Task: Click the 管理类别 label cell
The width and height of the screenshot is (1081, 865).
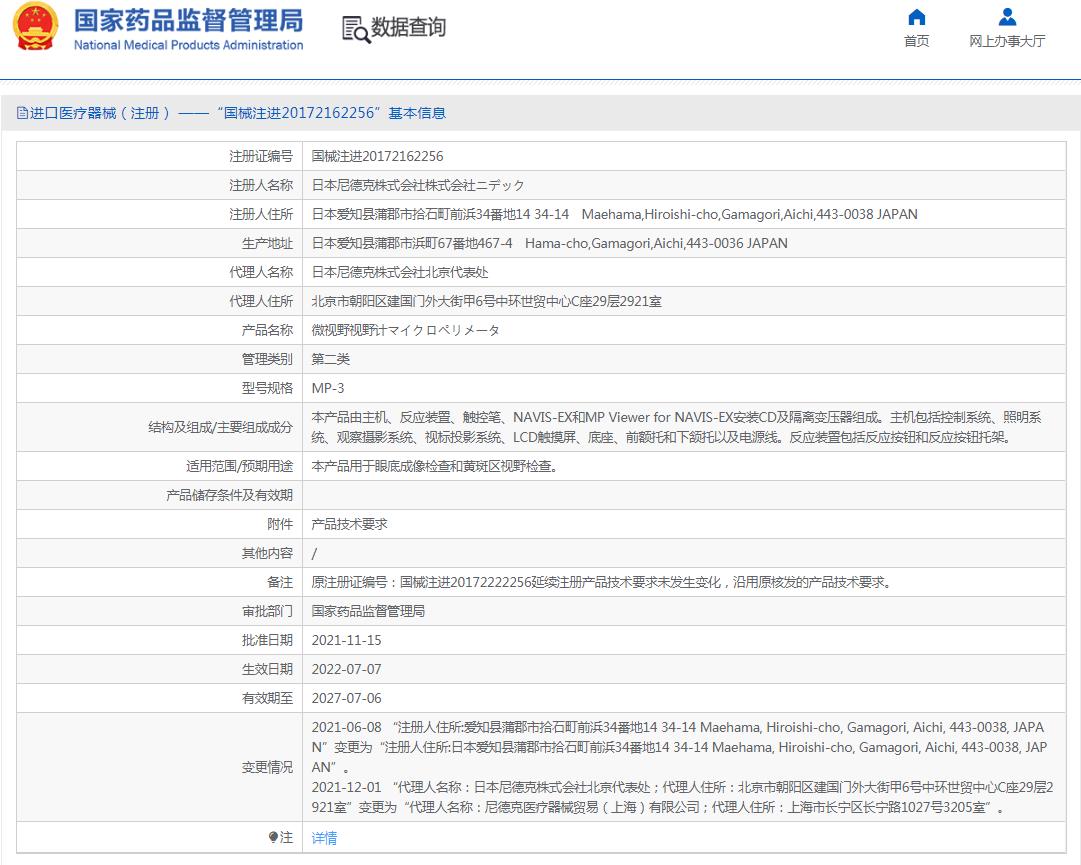Action: pyautogui.click(x=159, y=359)
